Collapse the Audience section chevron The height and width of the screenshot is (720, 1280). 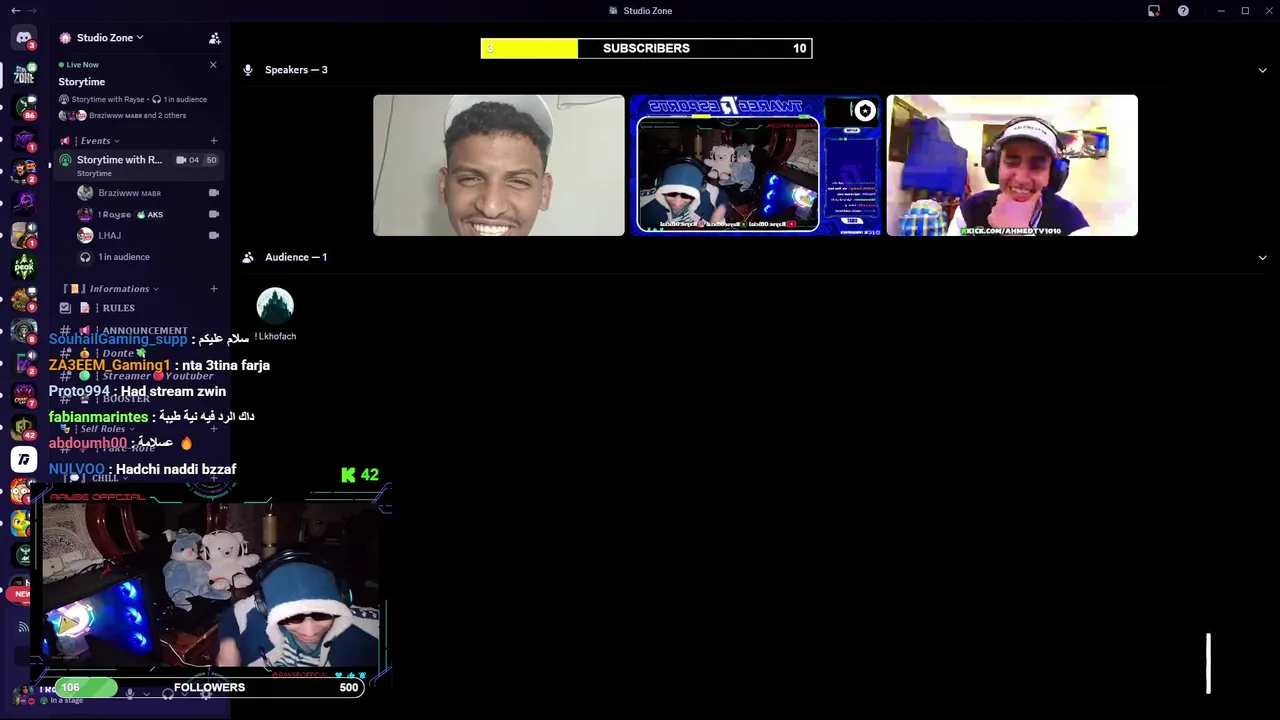(x=1262, y=257)
